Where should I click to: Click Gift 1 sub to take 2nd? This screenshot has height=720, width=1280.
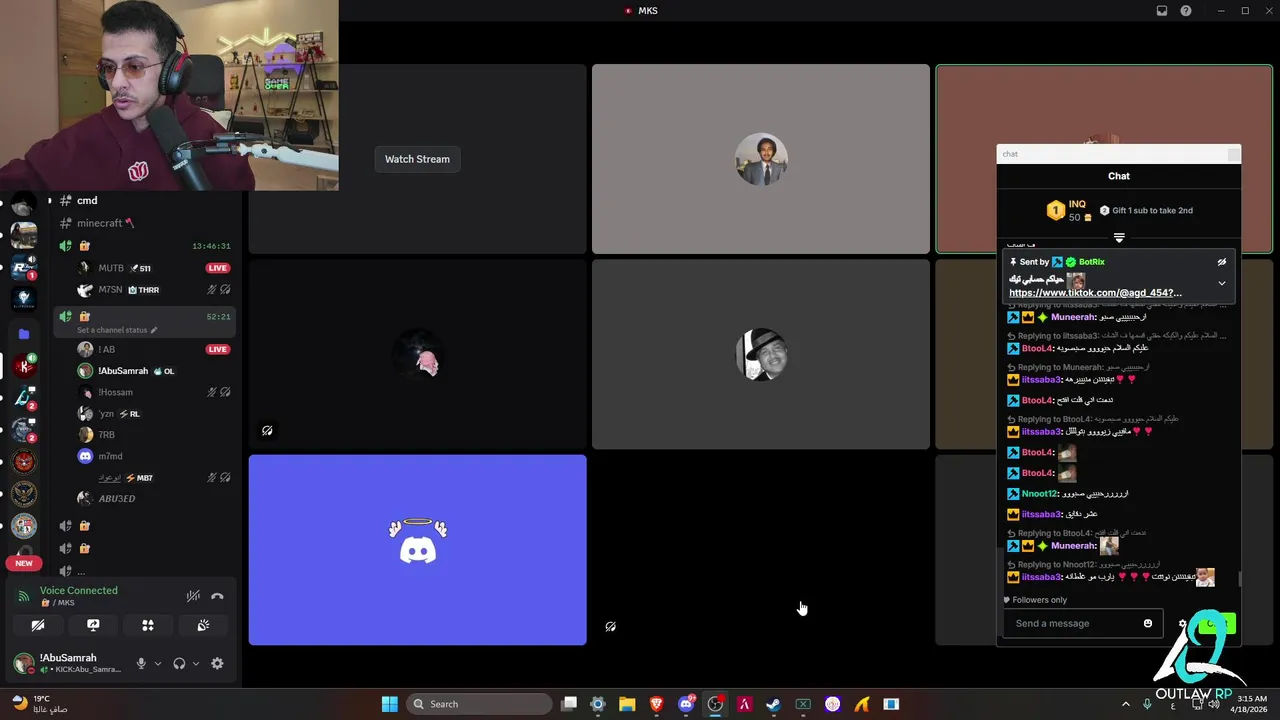(x=1146, y=211)
